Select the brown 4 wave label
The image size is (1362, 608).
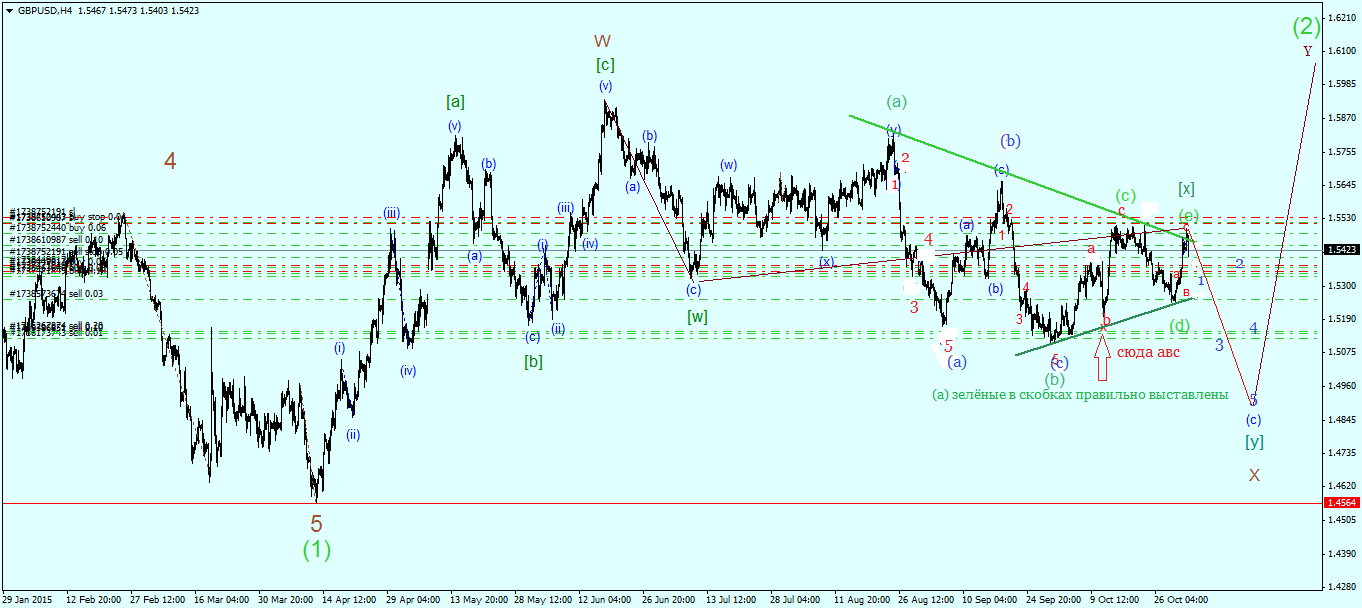[x=171, y=161]
